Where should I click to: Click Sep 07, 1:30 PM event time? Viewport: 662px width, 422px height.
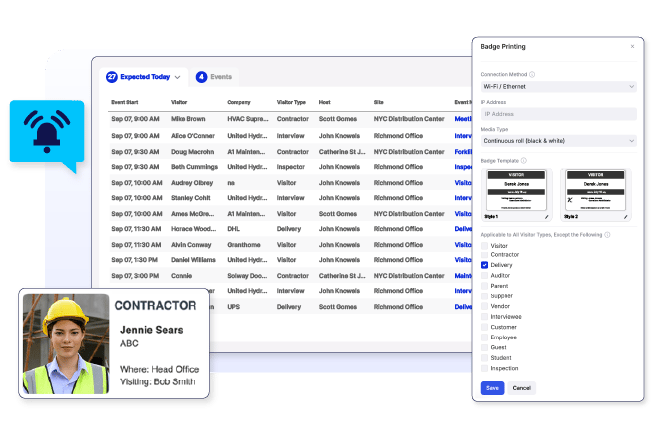pyautogui.click(x=134, y=260)
